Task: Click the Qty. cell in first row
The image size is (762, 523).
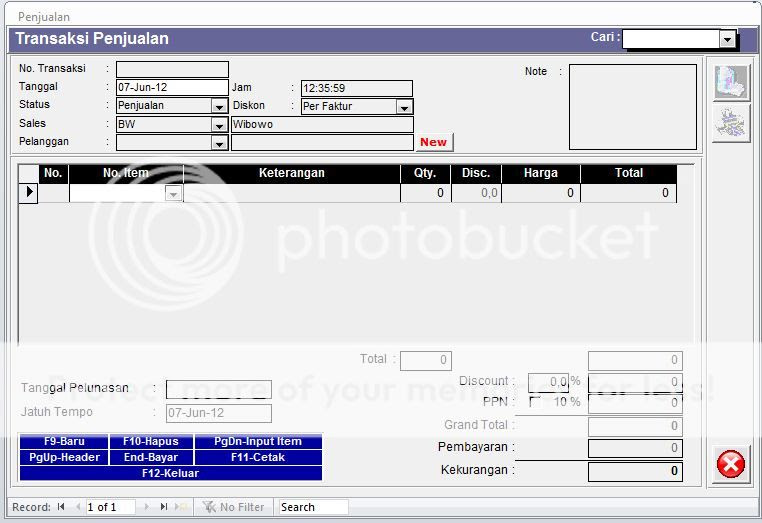Action: tap(425, 193)
